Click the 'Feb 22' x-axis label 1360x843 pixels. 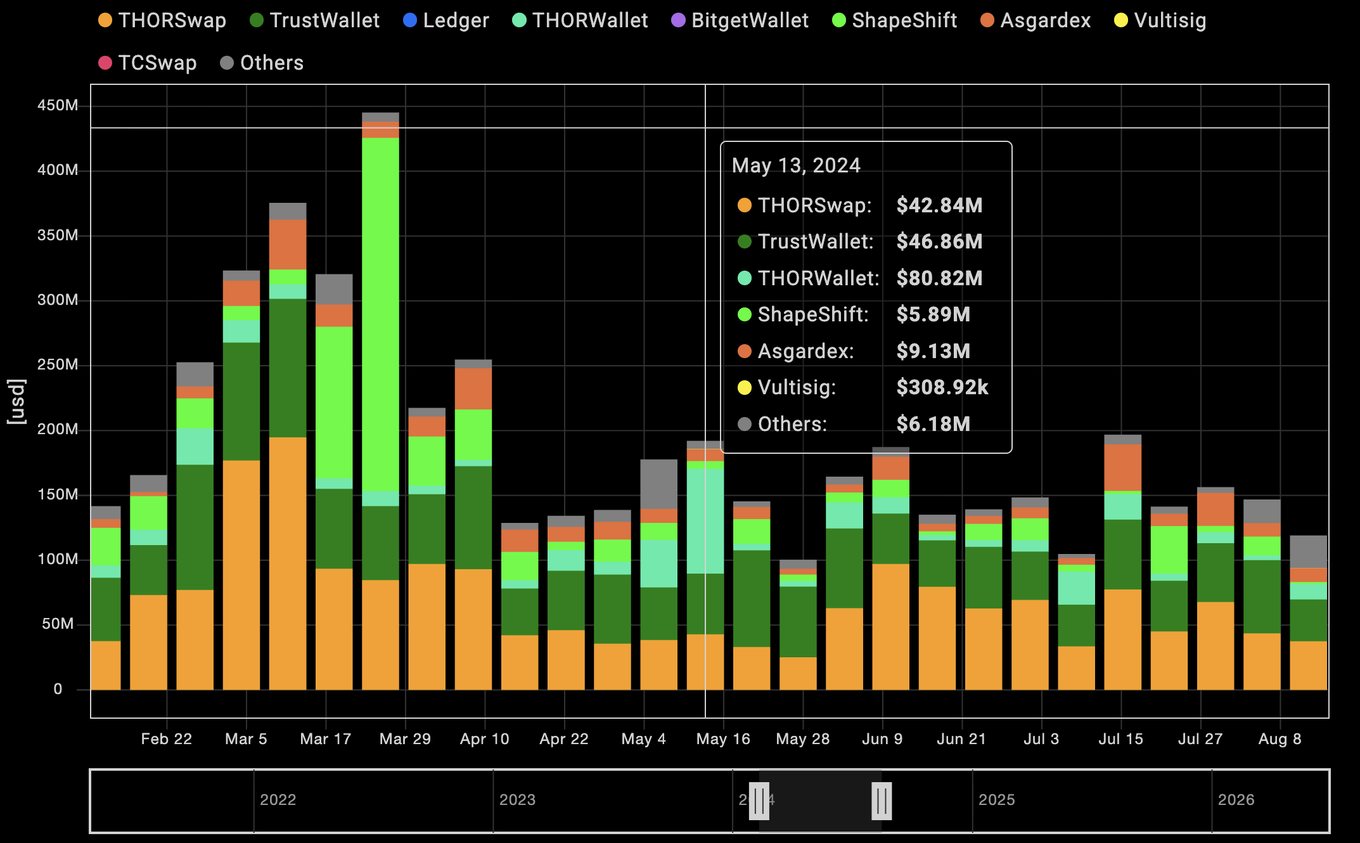(x=166, y=739)
